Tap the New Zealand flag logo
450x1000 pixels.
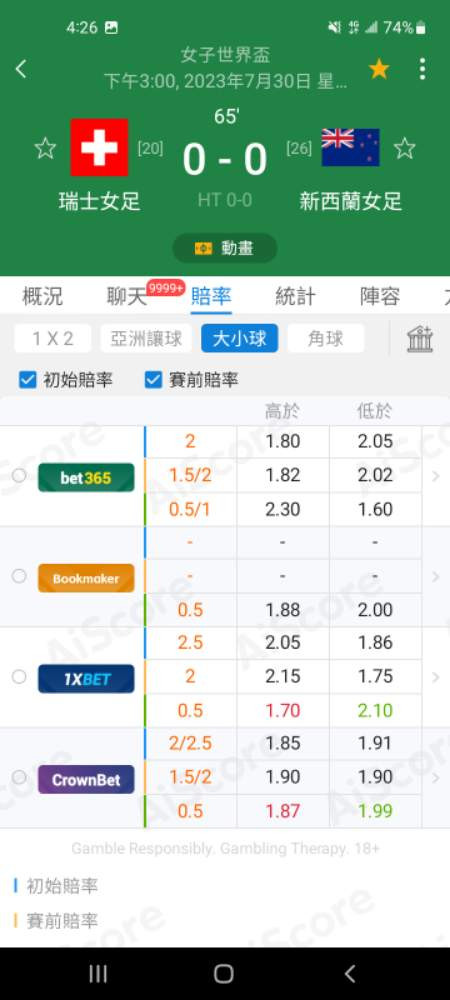point(351,147)
